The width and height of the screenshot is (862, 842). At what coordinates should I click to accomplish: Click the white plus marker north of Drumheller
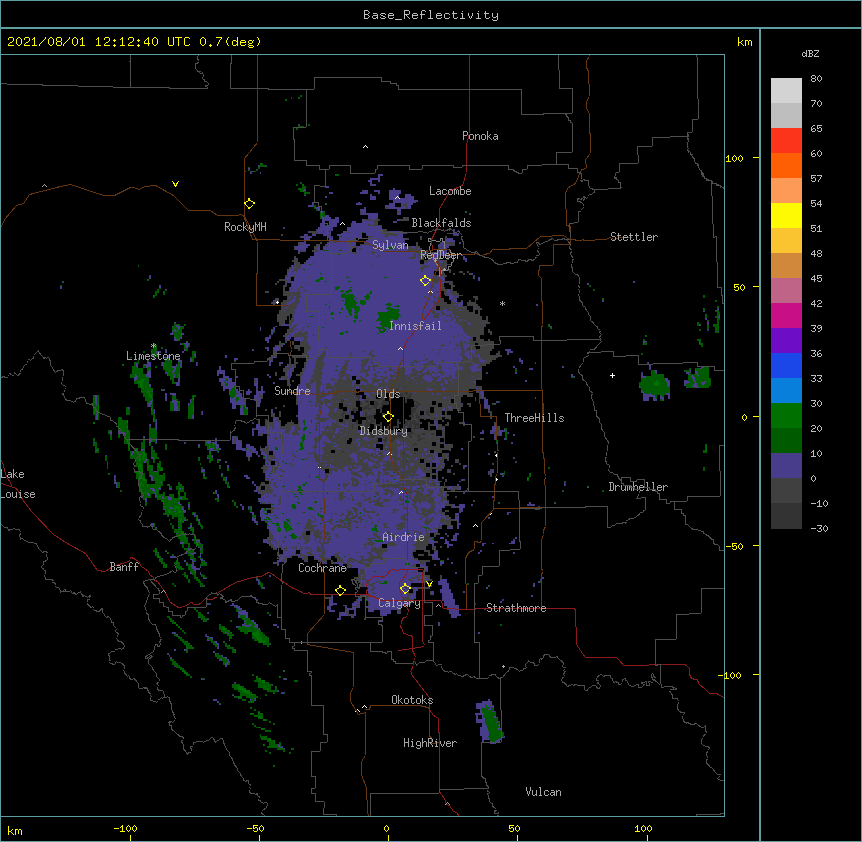(x=612, y=375)
